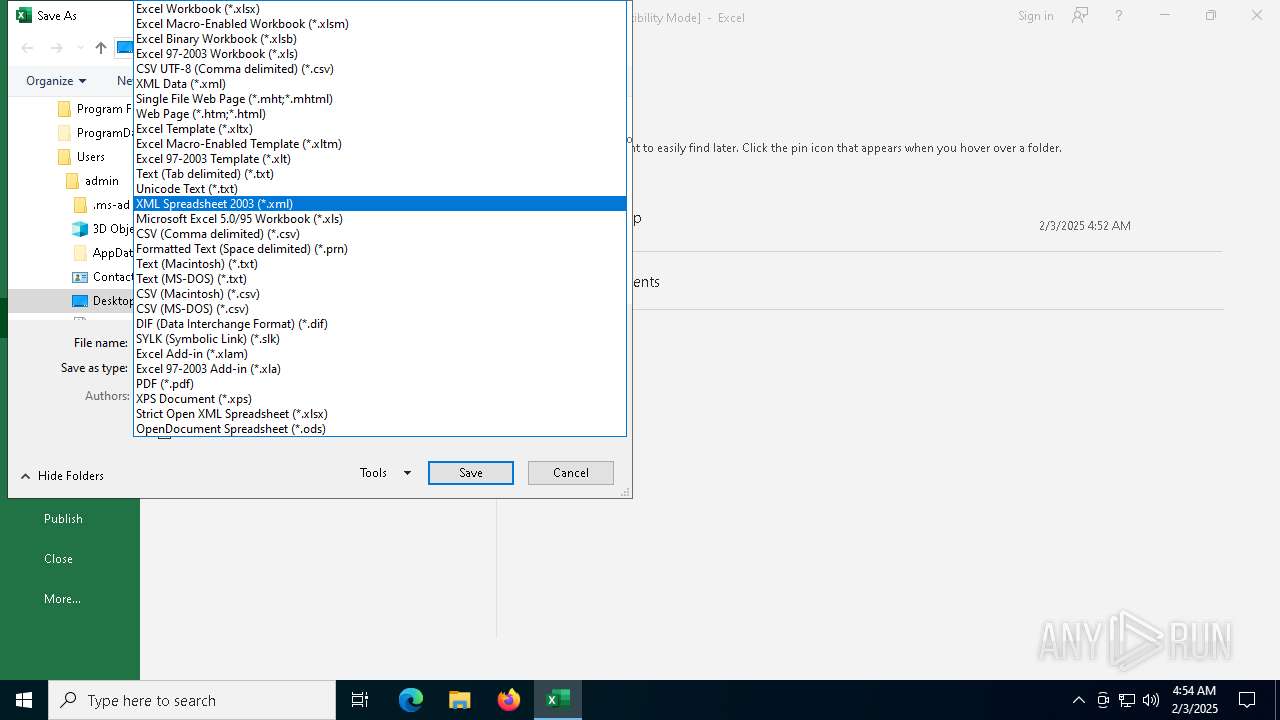Select Desktop folder in tree
This screenshot has height=720, width=1280.
pyautogui.click(x=102, y=301)
